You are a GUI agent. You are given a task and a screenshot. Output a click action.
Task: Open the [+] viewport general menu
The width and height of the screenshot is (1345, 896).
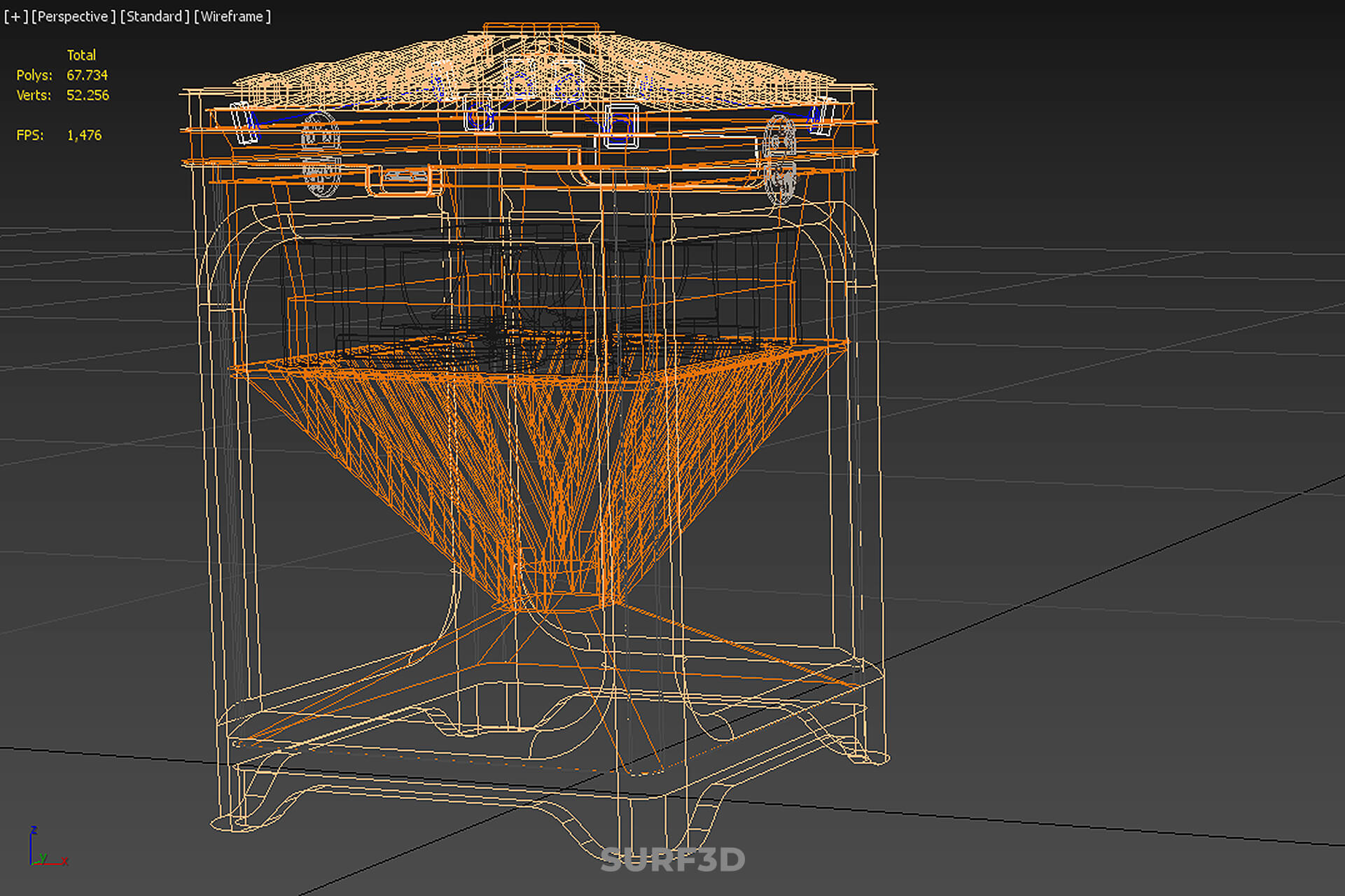tap(15, 16)
